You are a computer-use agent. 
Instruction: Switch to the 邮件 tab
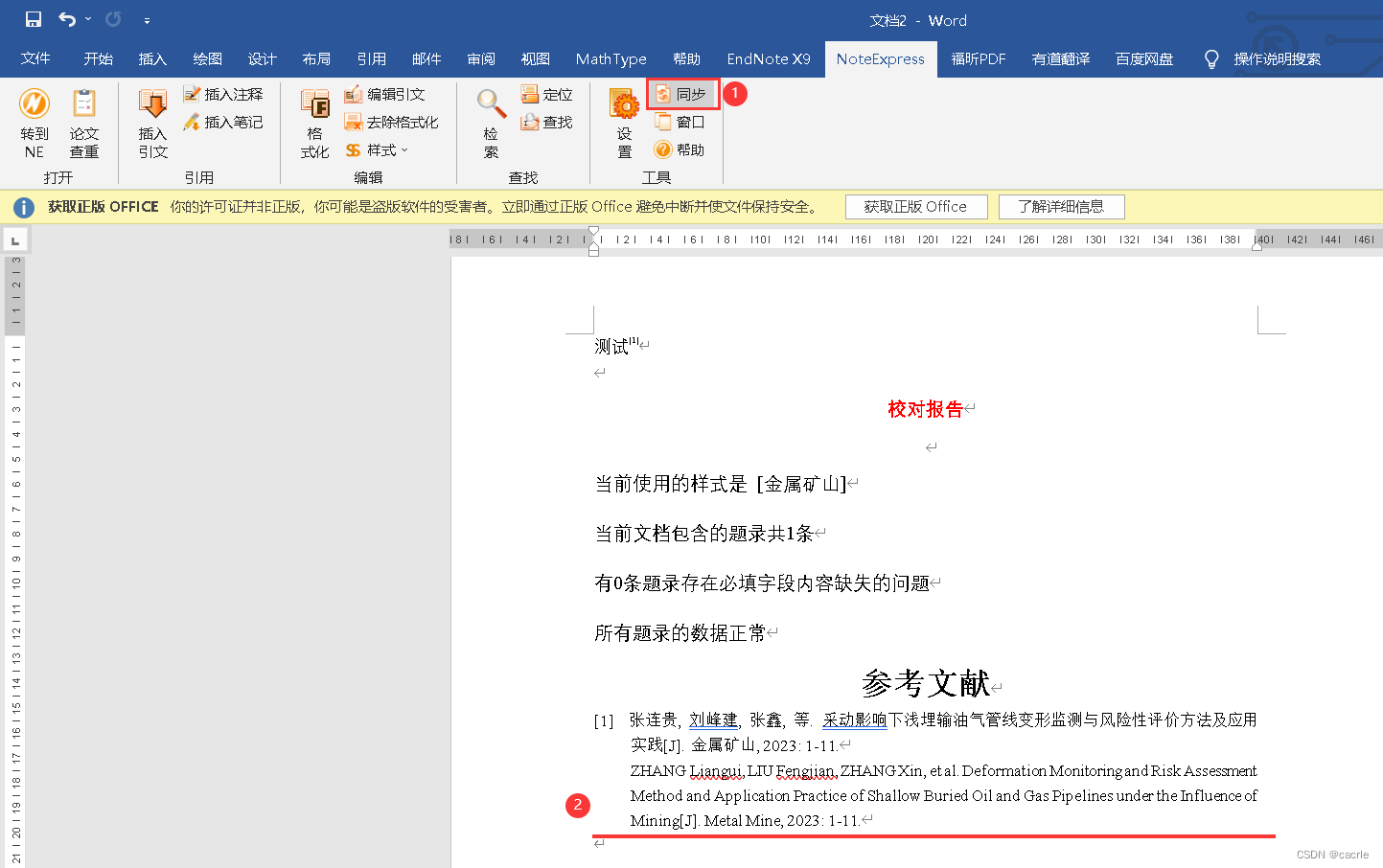tap(426, 58)
